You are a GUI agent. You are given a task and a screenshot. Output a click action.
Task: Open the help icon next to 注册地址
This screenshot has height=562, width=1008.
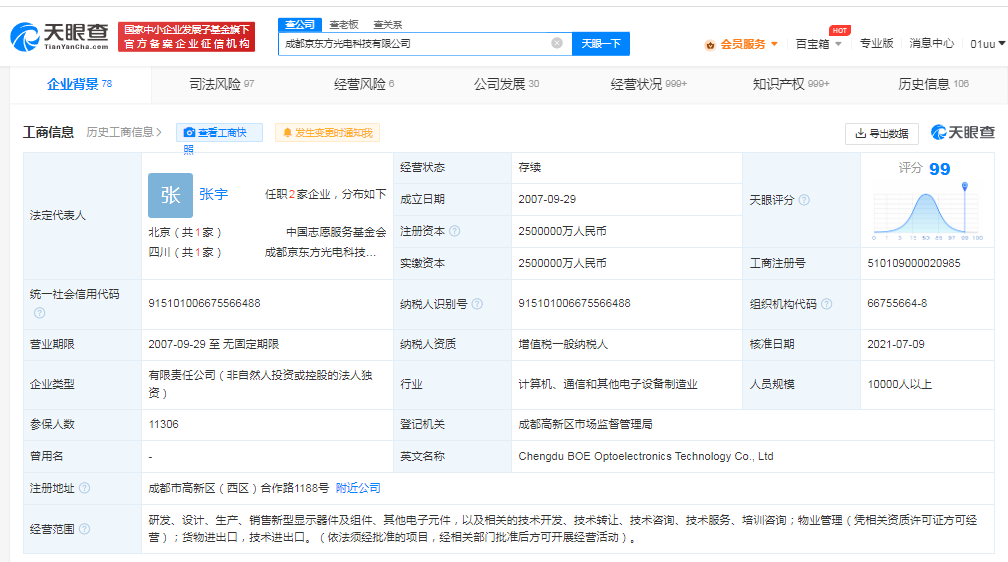(84, 488)
